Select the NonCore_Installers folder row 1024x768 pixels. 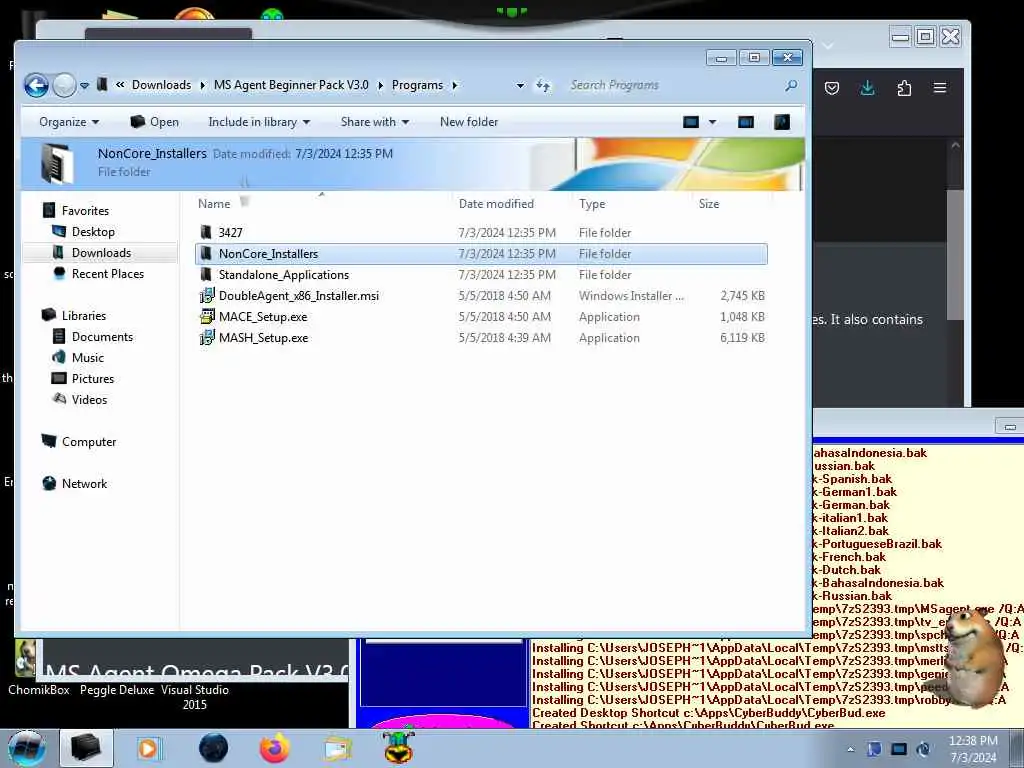tap(481, 254)
